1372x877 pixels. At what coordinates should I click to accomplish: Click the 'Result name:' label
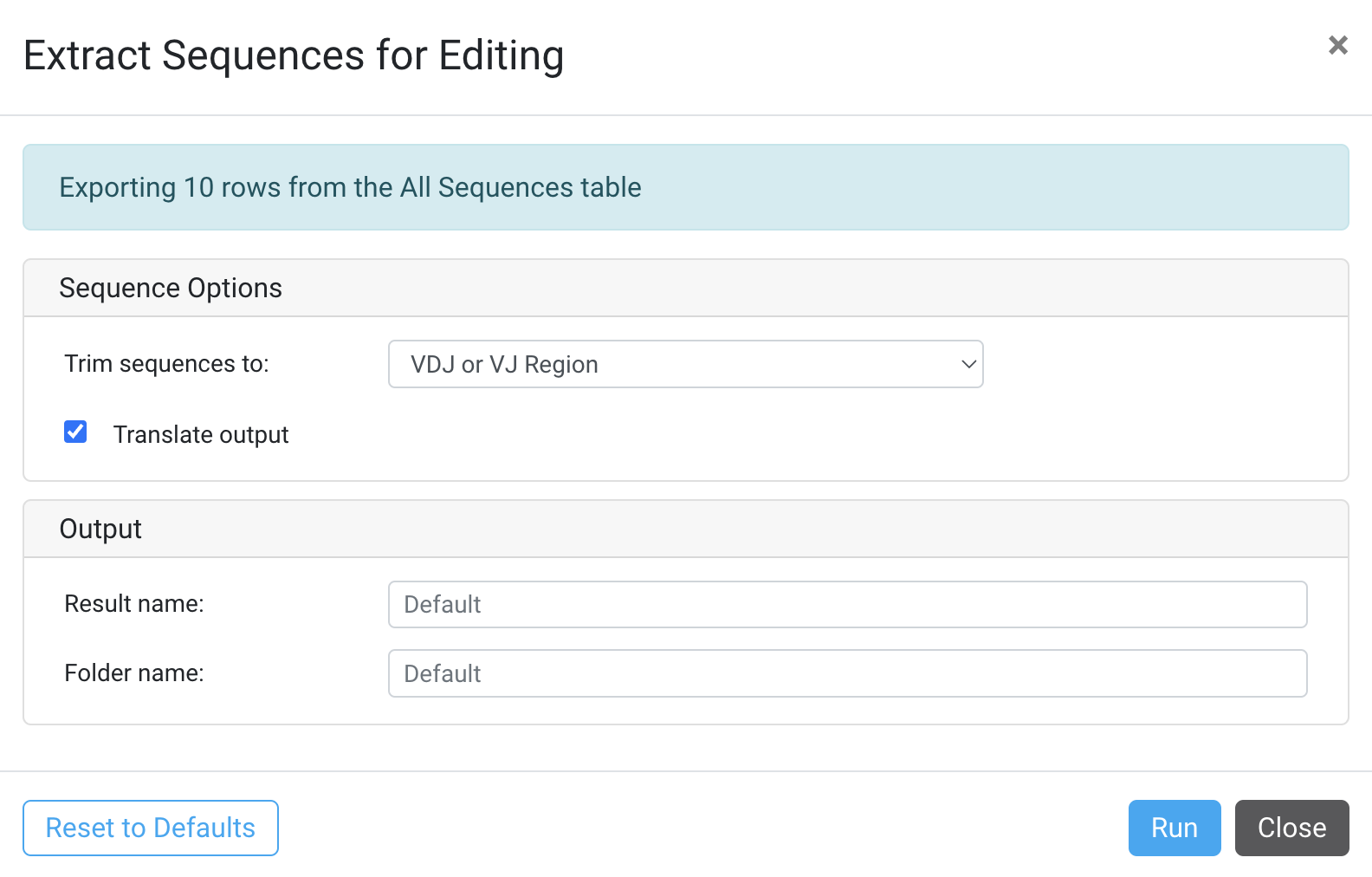point(134,604)
